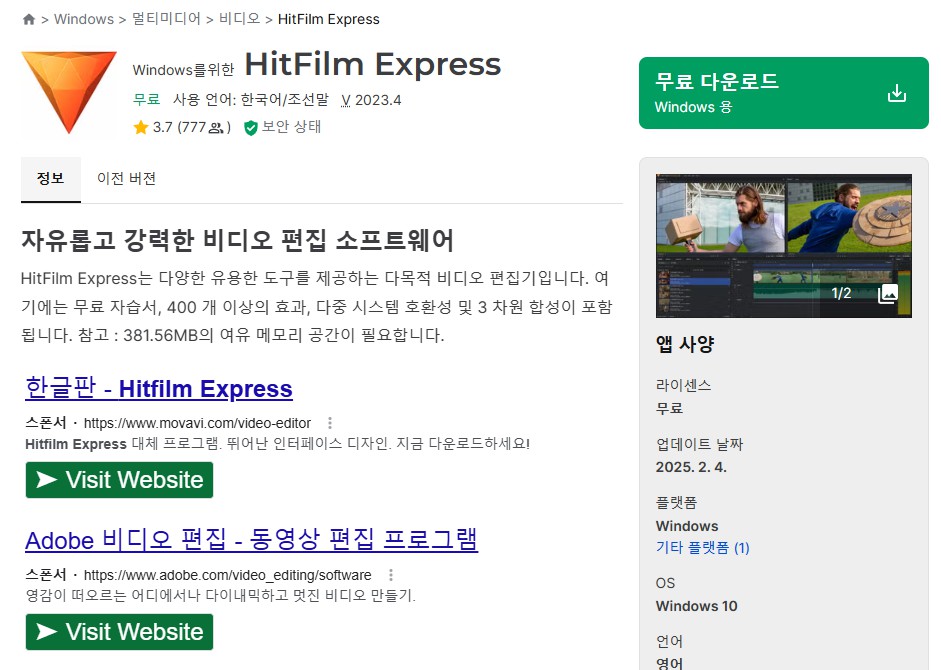Screen dimensions: 941x670
Task: Open the Adobe 비디오 편집 ad link
Action: click(x=251, y=539)
